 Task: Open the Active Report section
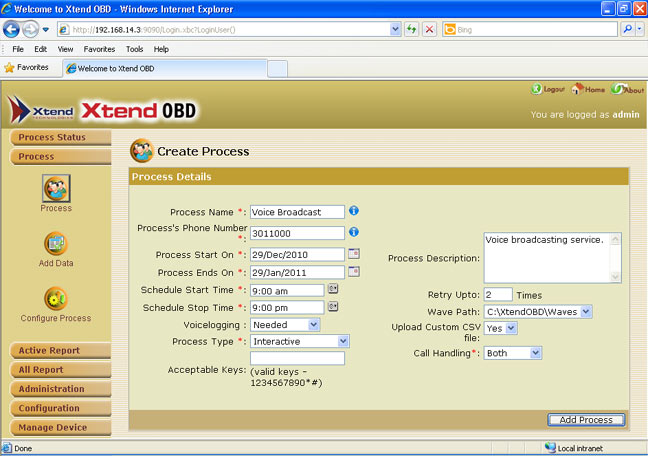[61, 351]
